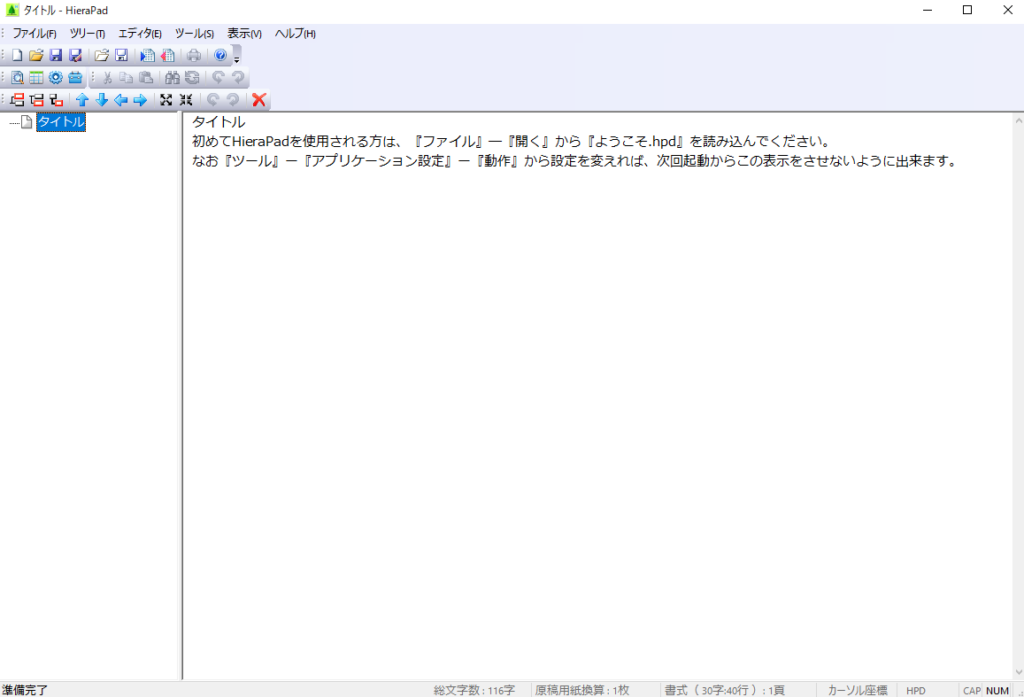Maximize the HieraPad window

(x=967, y=10)
